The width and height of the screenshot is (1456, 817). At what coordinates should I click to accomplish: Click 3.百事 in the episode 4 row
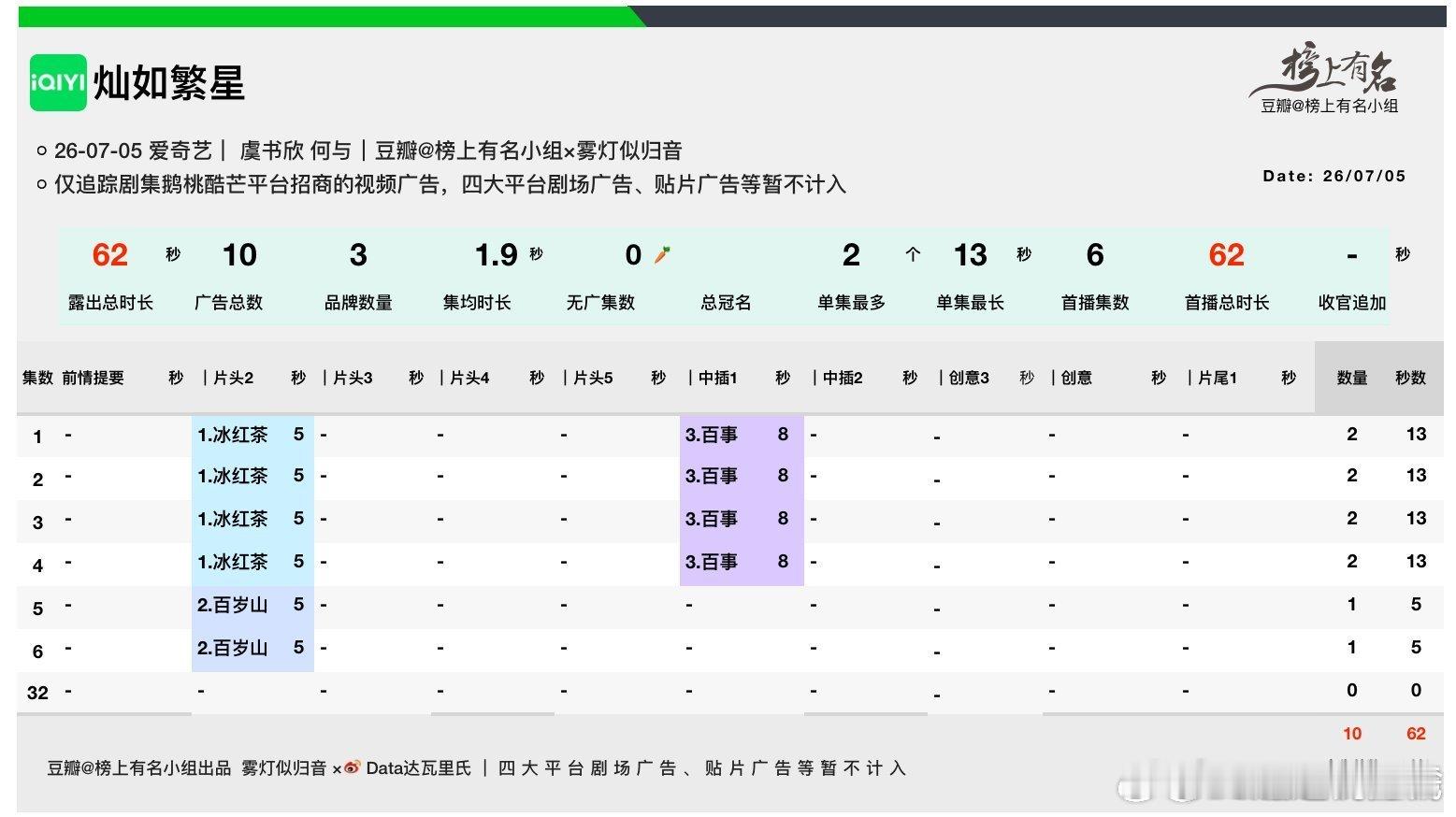712,562
